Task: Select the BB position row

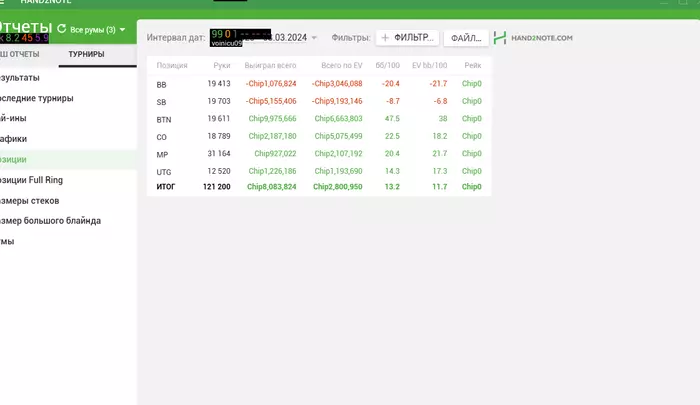Action: [x=319, y=84]
